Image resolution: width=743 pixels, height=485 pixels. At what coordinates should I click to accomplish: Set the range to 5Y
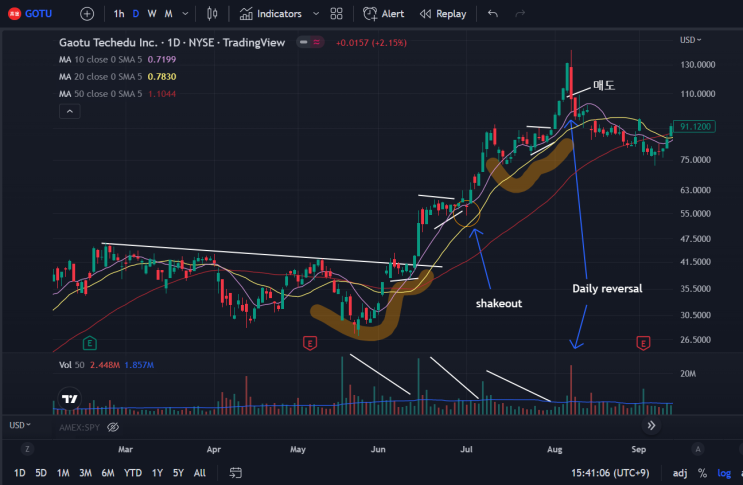click(178, 473)
